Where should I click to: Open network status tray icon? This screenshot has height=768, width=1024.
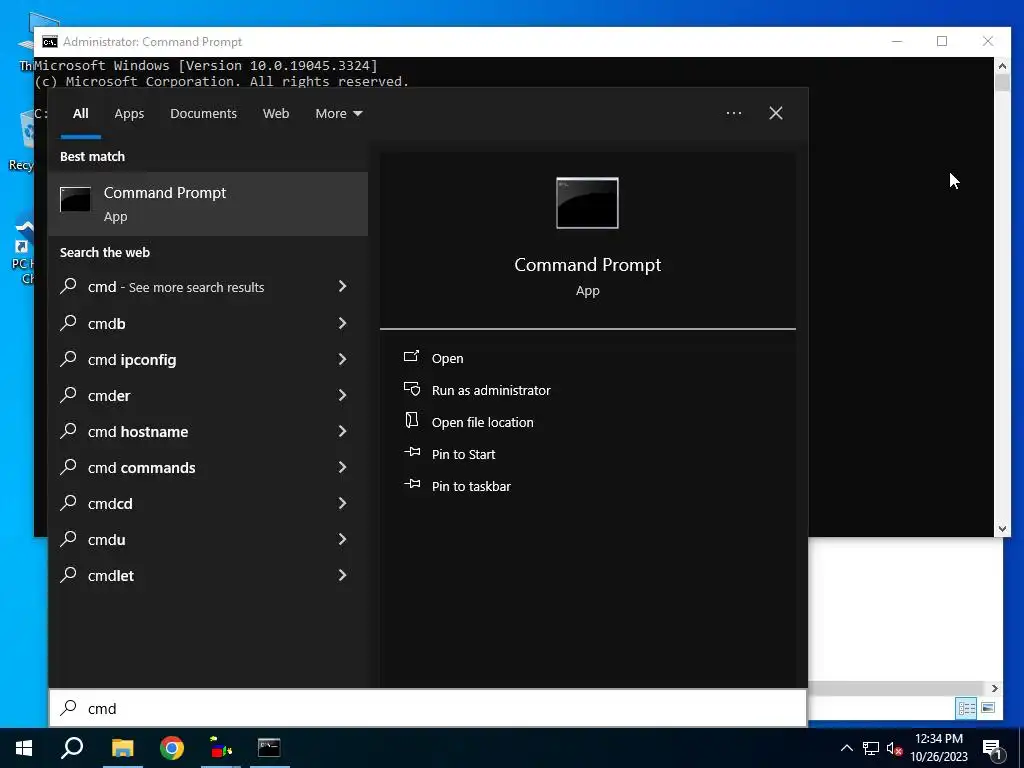tap(871, 748)
